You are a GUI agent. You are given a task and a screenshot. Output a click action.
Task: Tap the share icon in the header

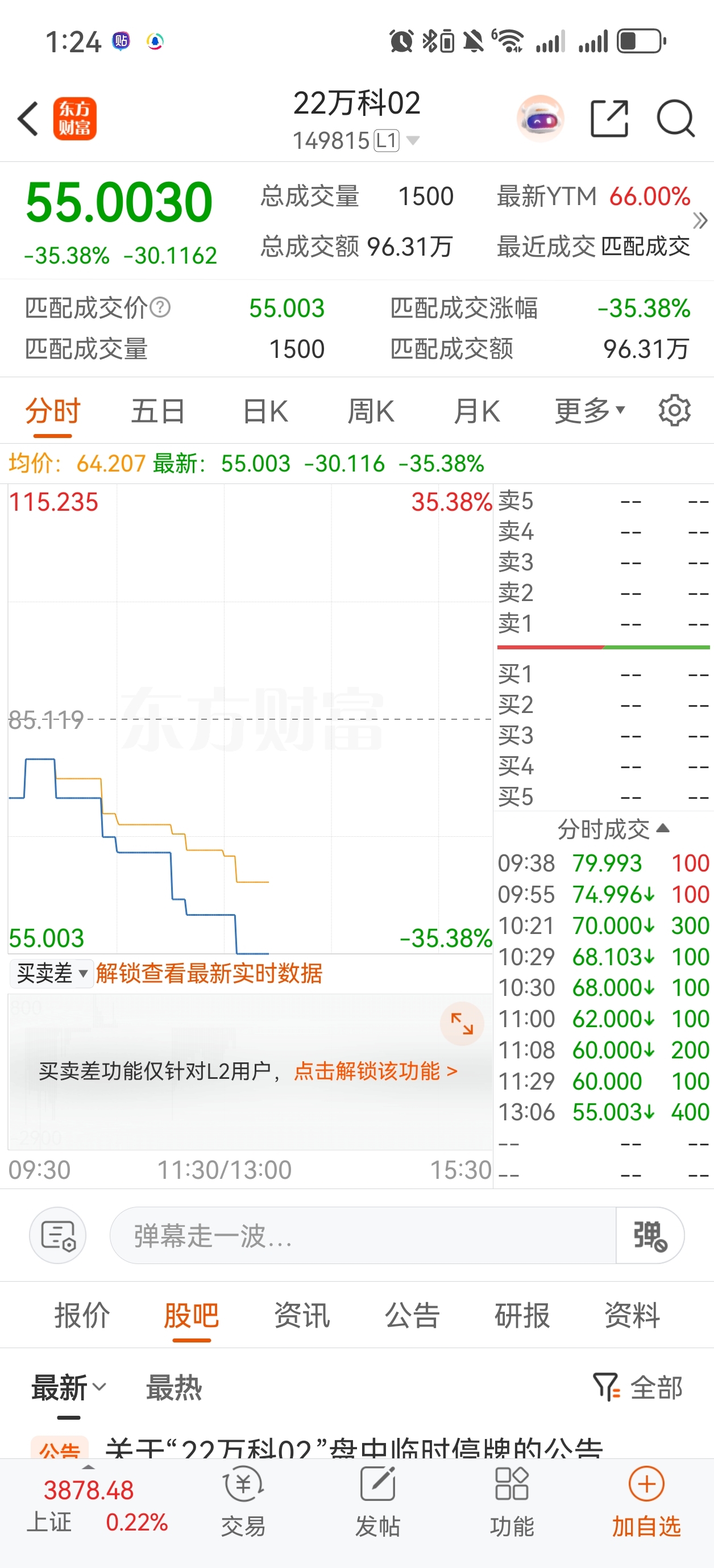click(609, 119)
